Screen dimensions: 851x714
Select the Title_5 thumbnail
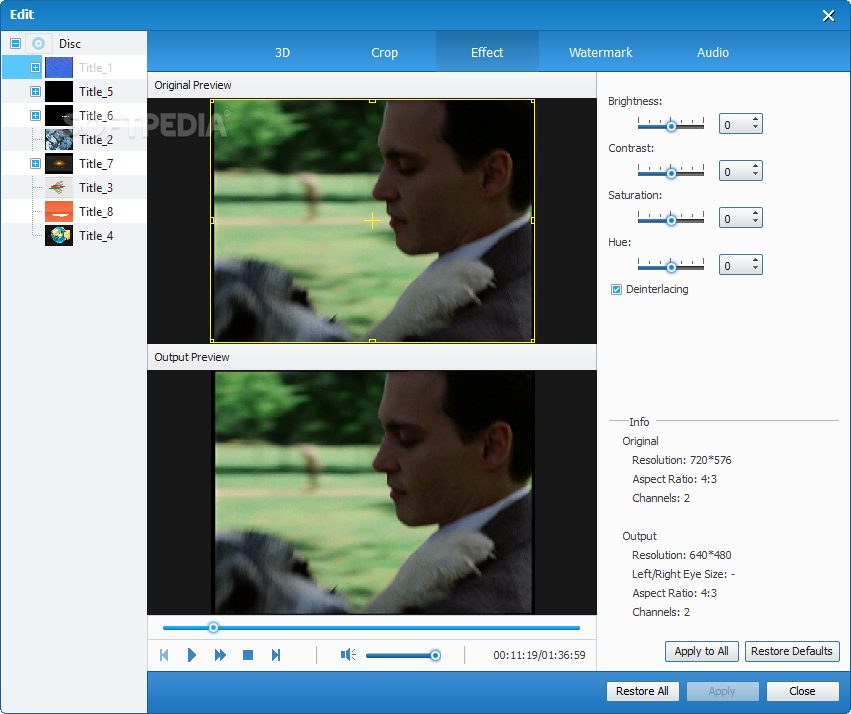[59, 92]
